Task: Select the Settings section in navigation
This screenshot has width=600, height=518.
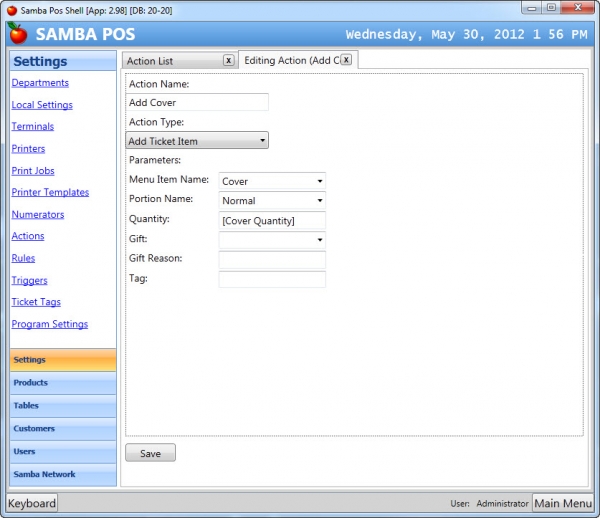Action: (63, 360)
